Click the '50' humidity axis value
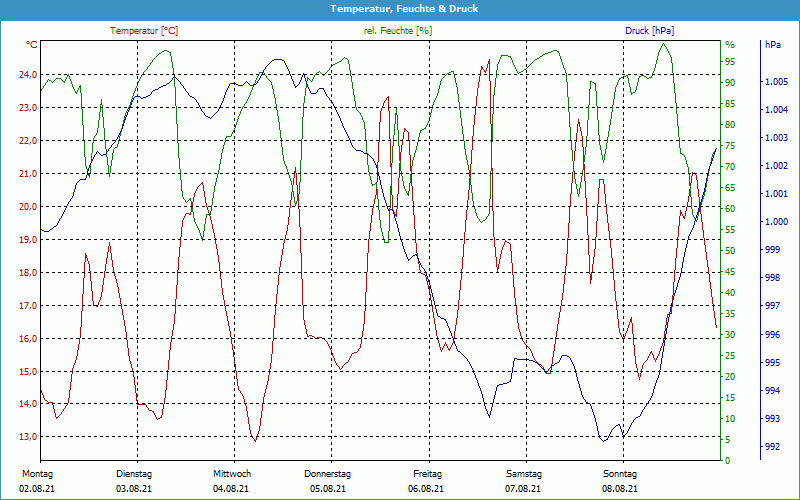800x500 pixels. click(730, 251)
